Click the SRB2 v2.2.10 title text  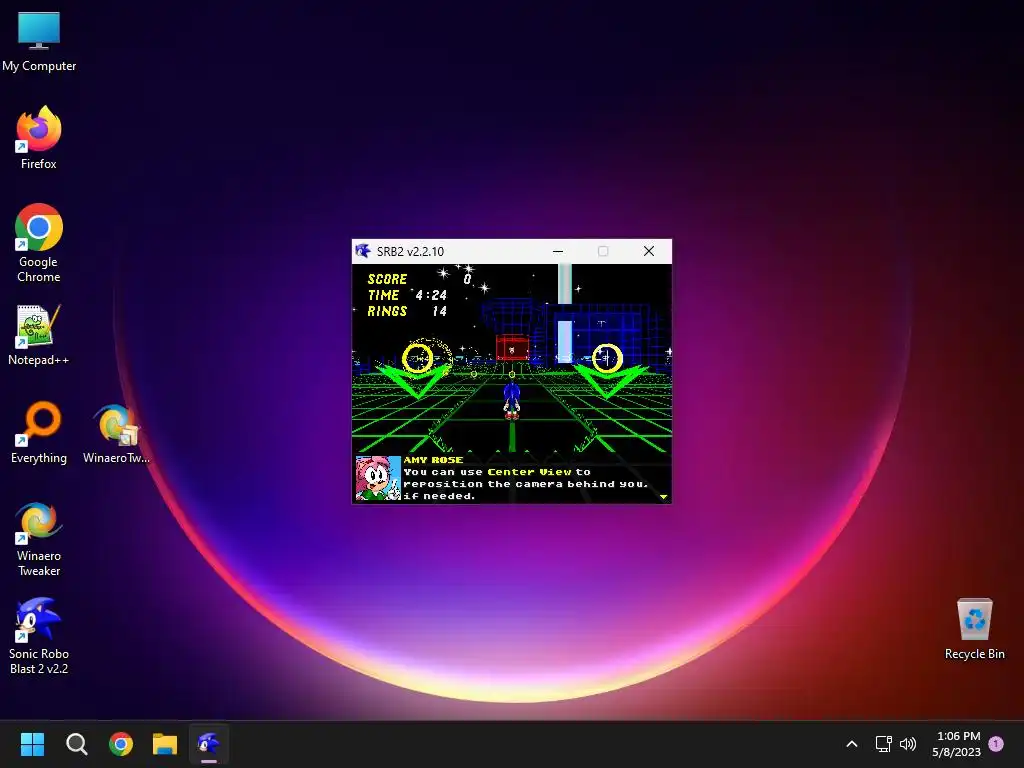410,251
